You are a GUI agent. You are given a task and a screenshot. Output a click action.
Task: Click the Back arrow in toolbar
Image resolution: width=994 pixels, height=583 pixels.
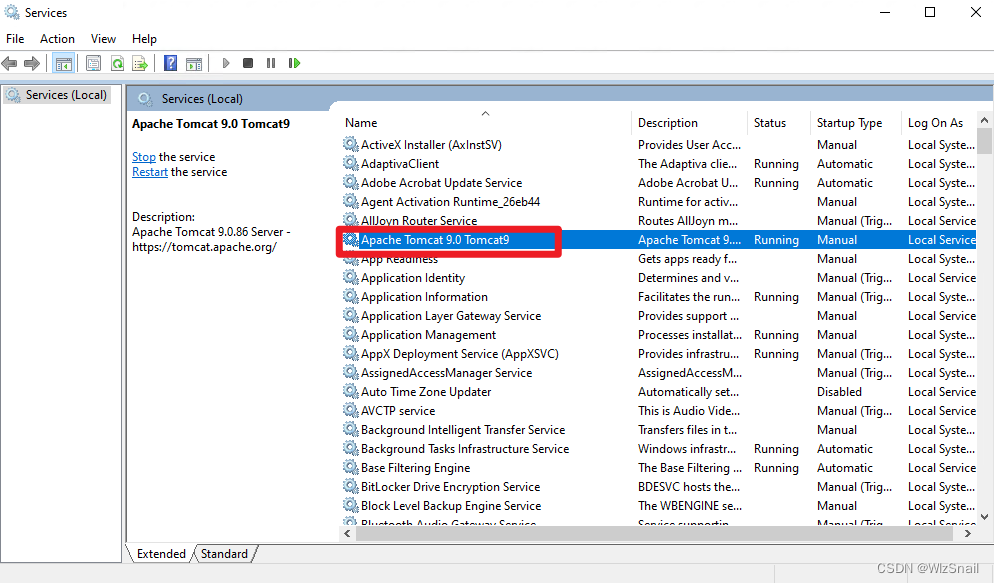10,63
